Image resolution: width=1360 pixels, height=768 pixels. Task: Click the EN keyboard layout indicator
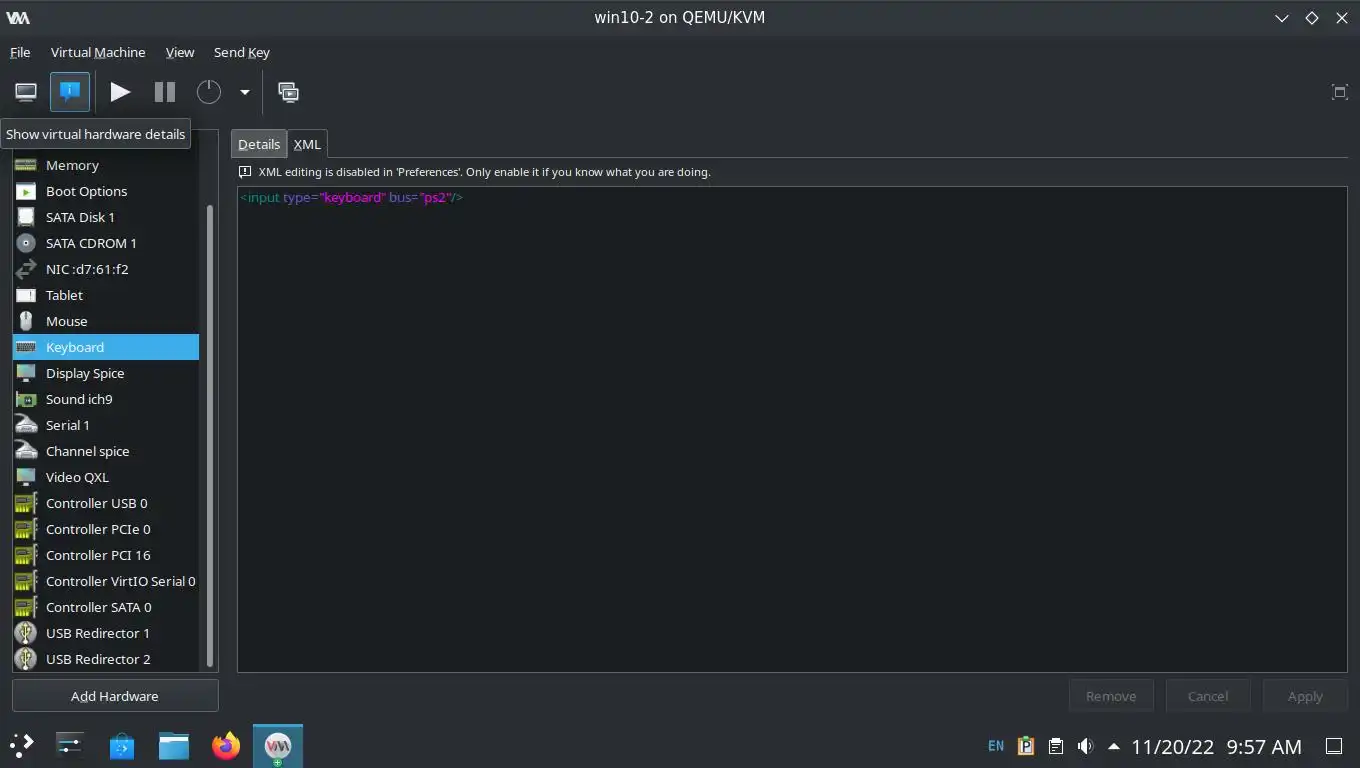coord(996,746)
